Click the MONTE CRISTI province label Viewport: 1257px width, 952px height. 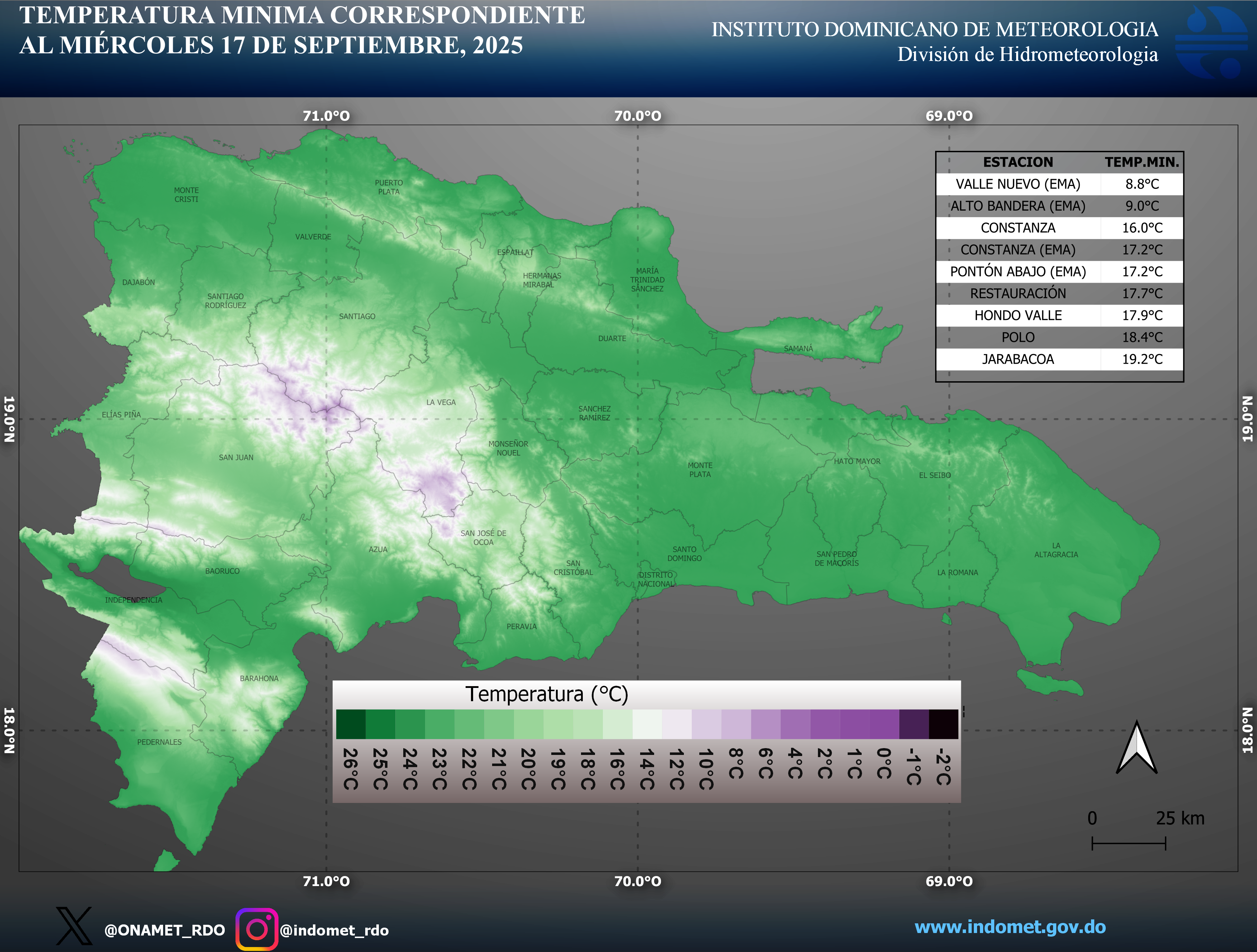[186, 195]
